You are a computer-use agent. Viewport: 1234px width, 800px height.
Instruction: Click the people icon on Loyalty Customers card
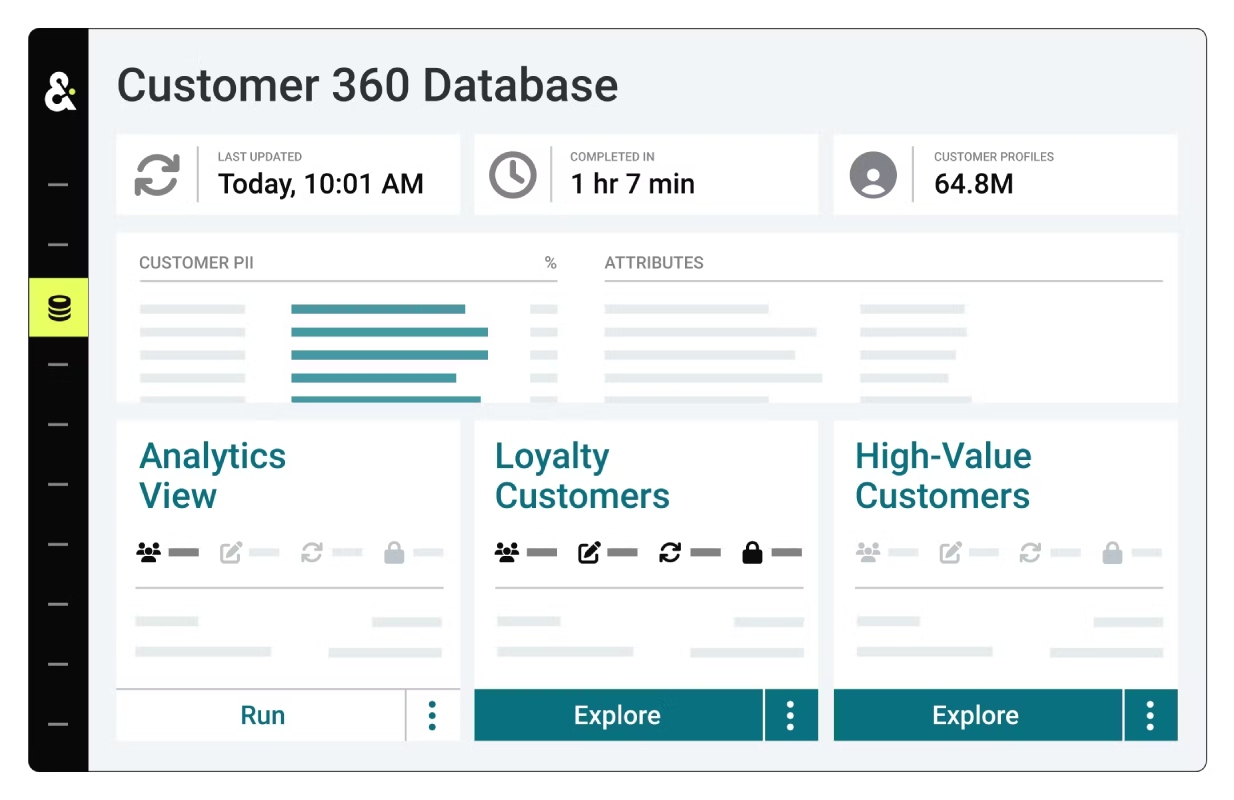click(507, 552)
